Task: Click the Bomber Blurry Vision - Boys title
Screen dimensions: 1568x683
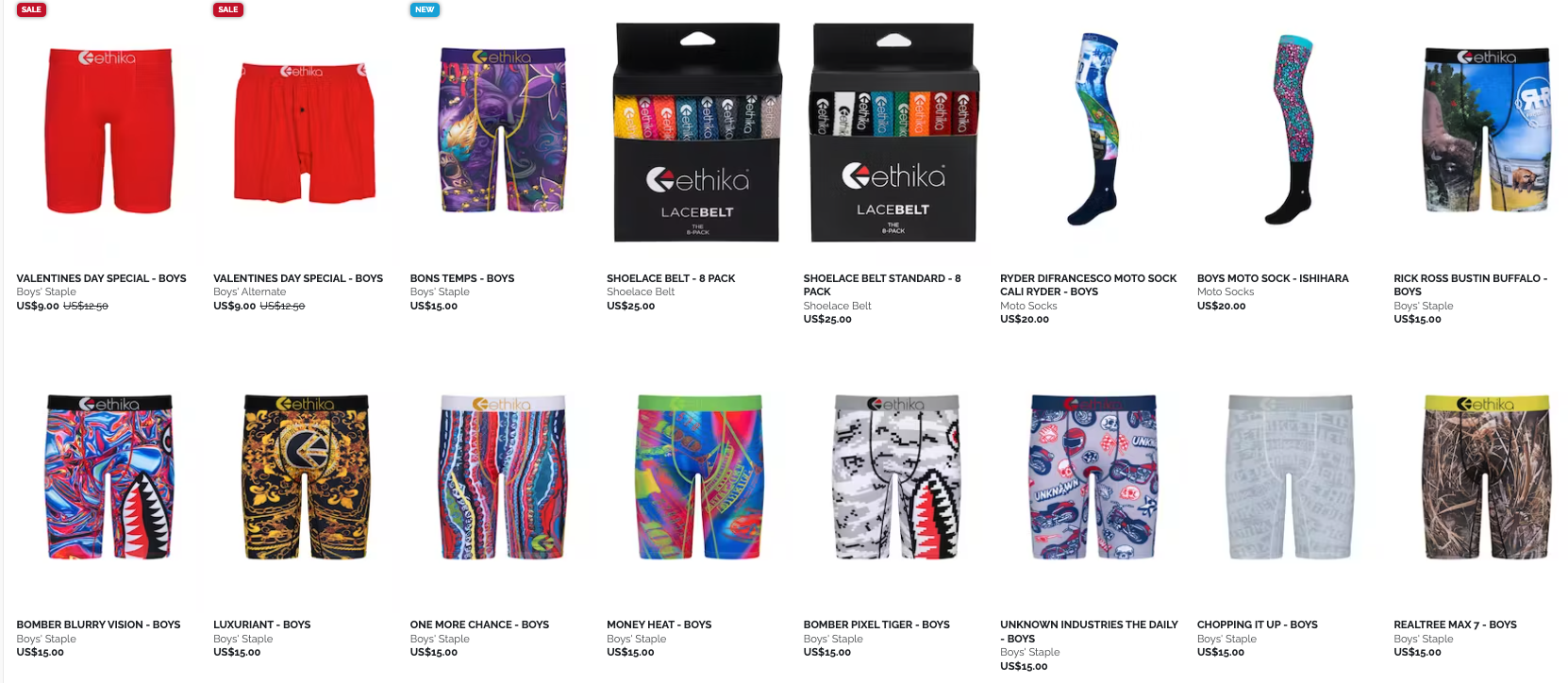Action: (98, 625)
